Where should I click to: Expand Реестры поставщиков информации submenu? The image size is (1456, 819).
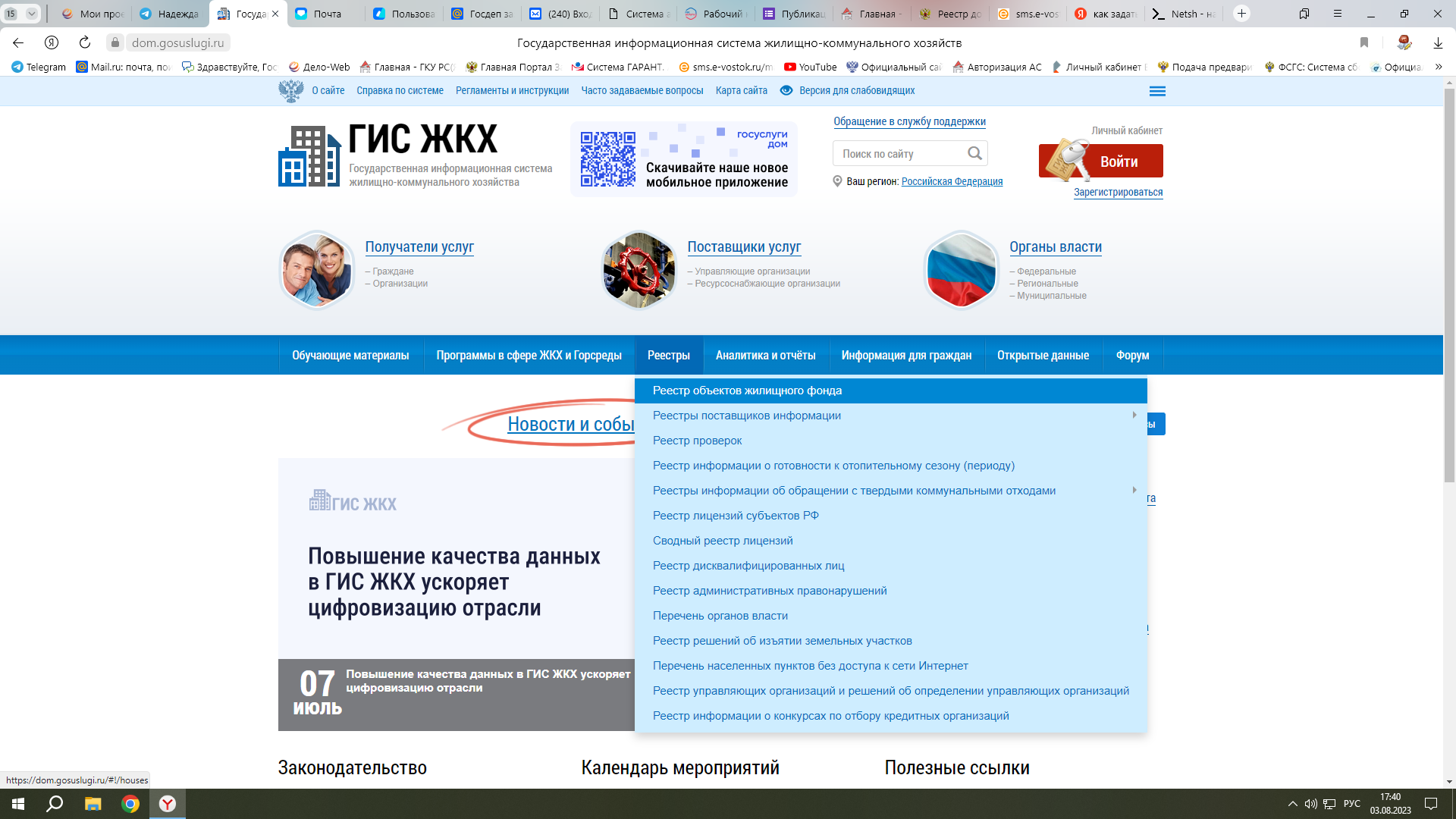(x=1132, y=415)
